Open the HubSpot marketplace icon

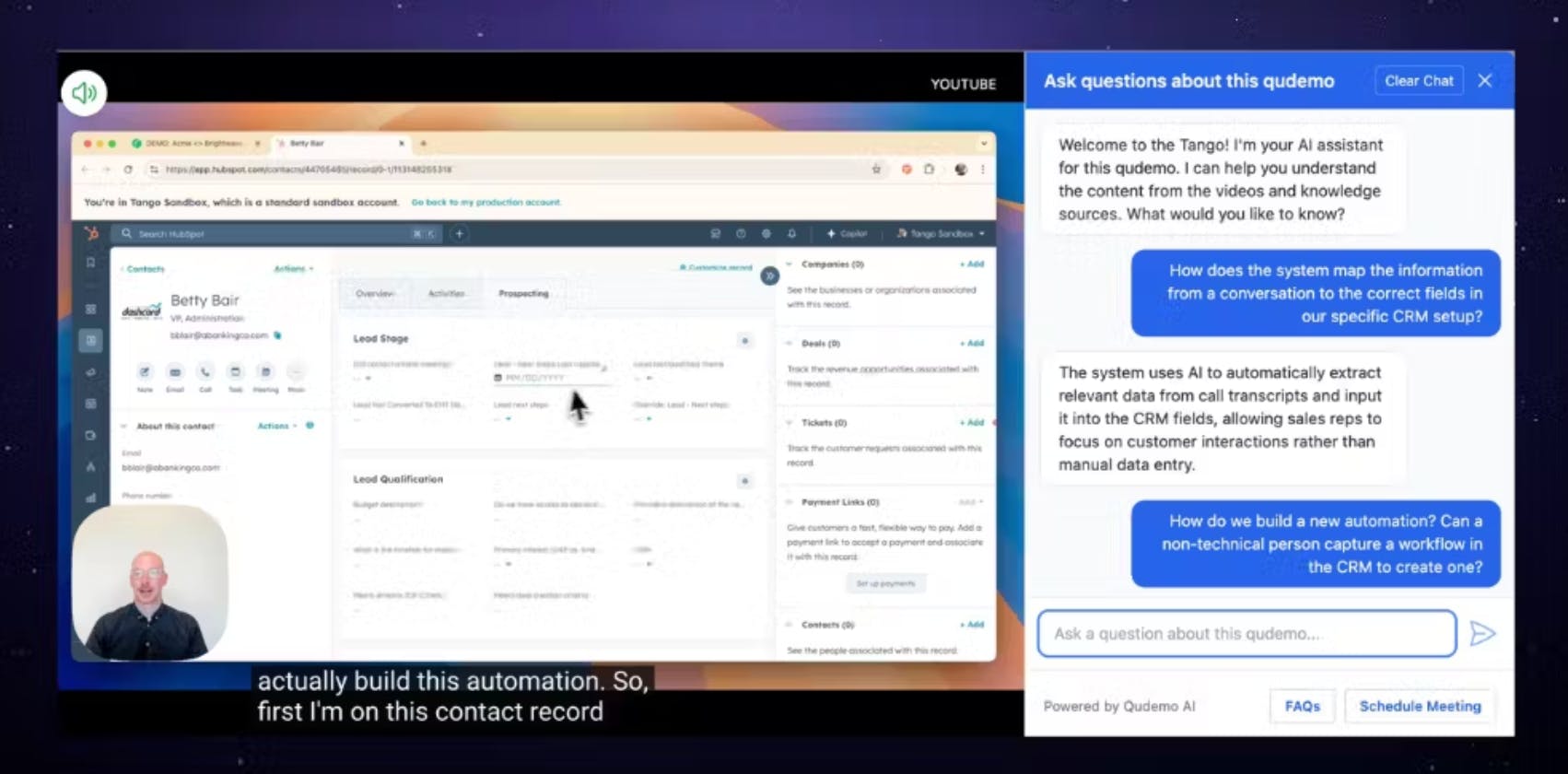[715, 234]
